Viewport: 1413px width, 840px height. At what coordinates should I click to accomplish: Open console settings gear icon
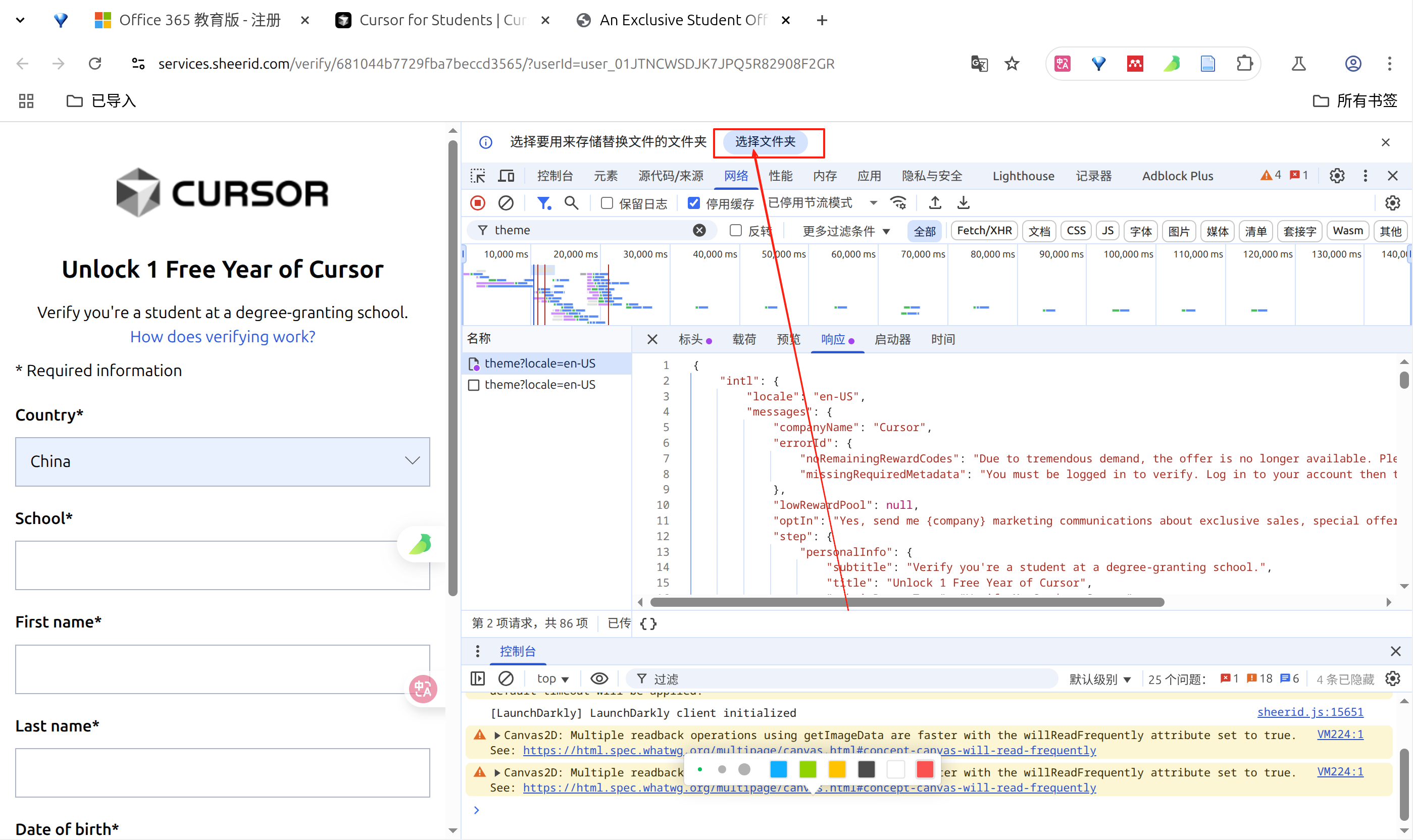point(1393,678)
